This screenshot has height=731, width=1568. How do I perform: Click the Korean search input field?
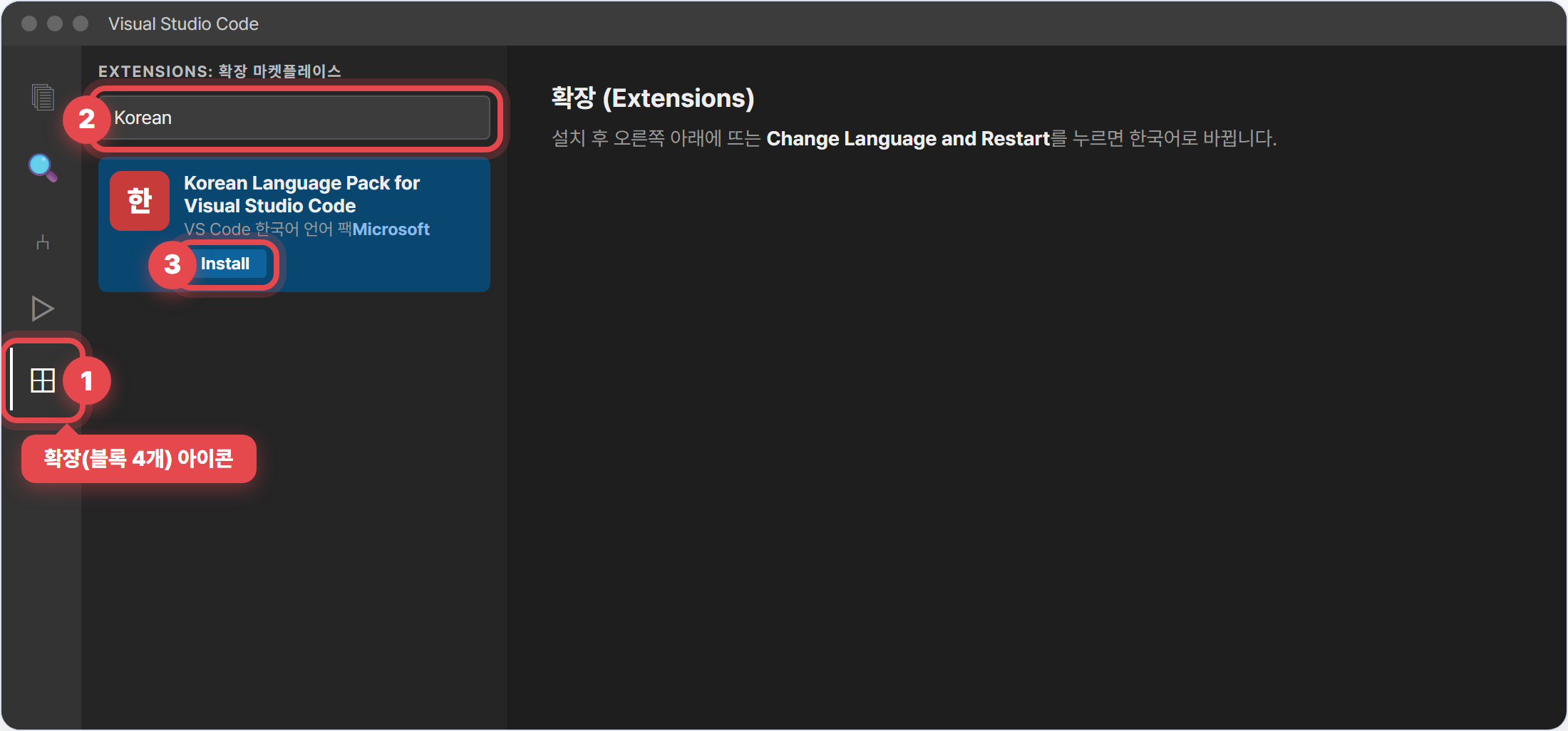click(x=294, y=118)
